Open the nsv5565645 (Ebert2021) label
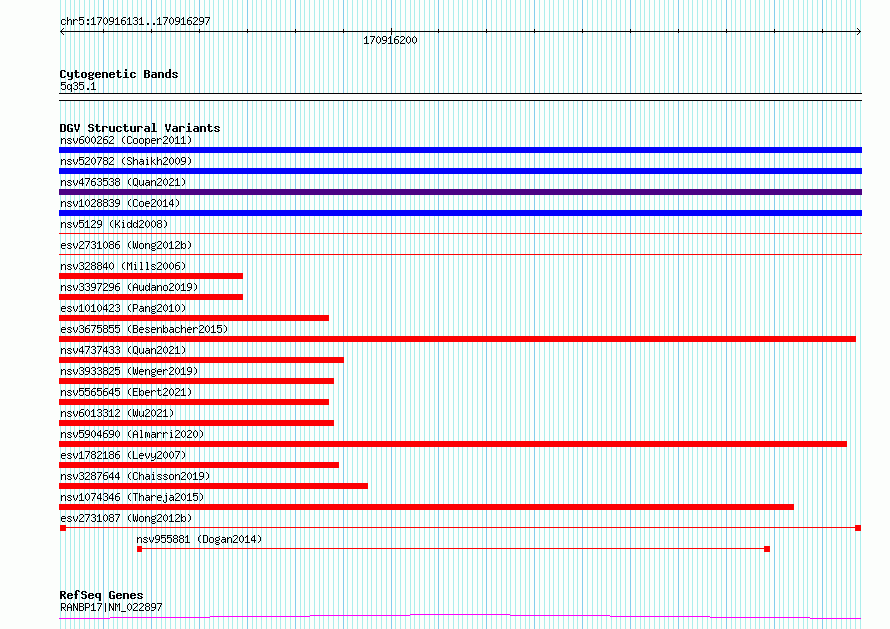 (126, 392)
